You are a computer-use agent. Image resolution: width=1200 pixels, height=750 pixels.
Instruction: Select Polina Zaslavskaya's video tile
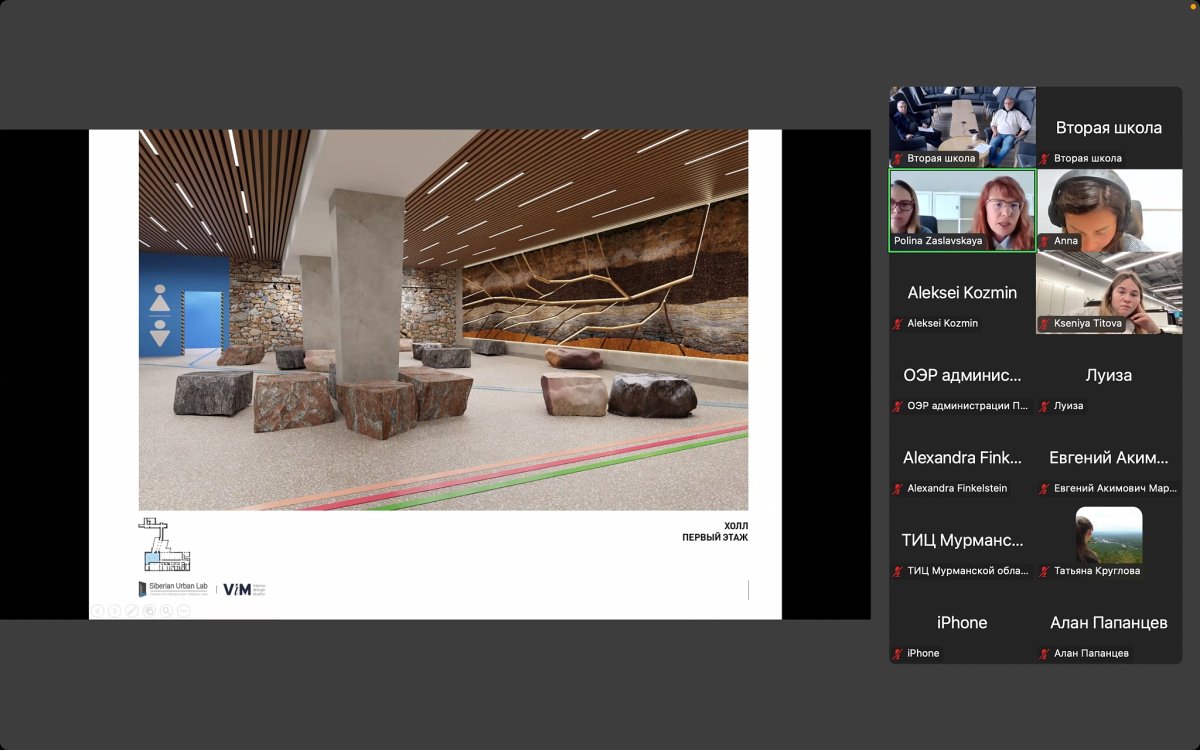962,210
